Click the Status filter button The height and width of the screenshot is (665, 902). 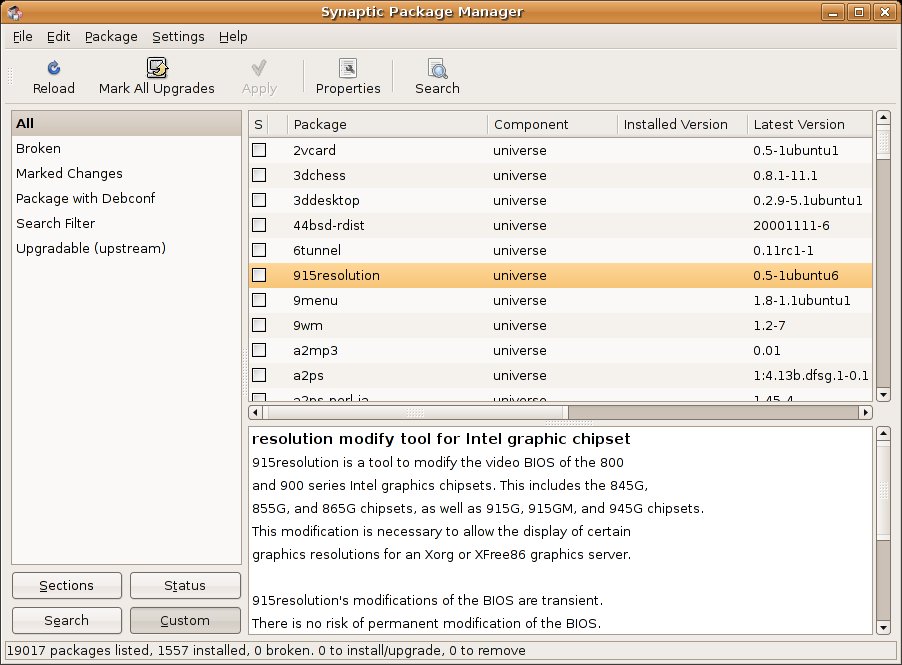click(185, 586)
